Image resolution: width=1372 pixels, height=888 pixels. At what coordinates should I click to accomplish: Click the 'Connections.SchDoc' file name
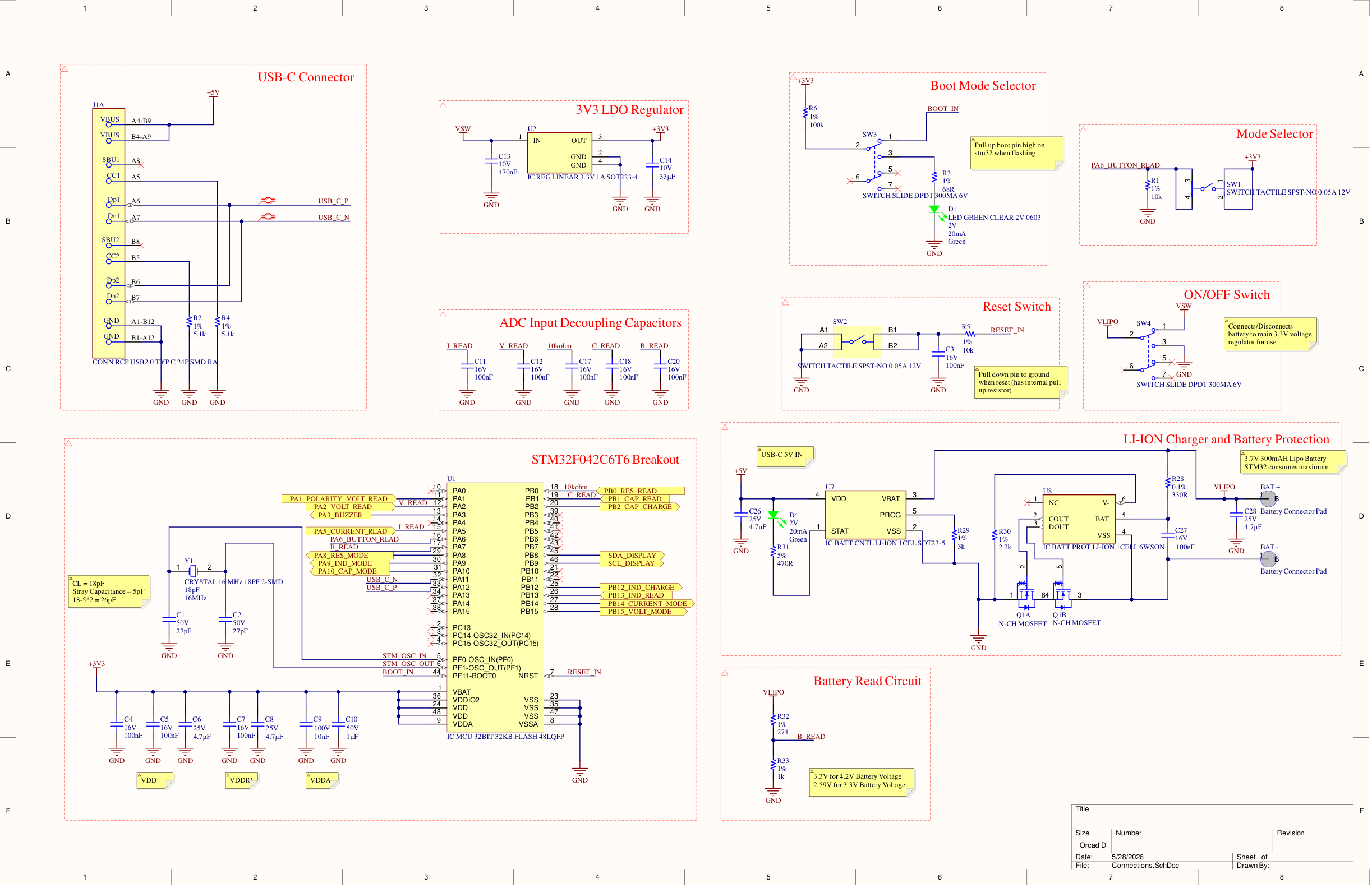coord(1145,866)
